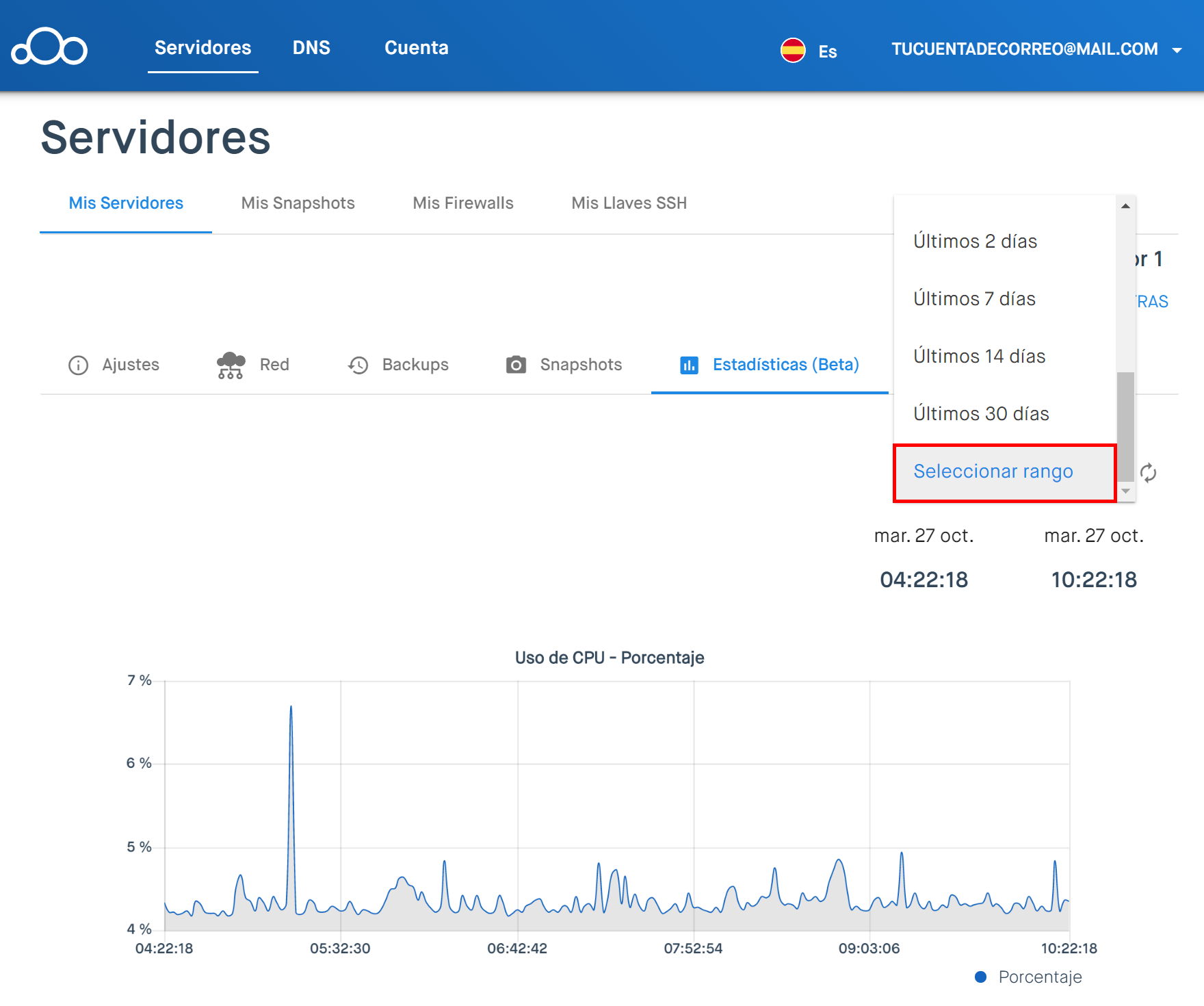Image resolution: width=1204 pixels, height=1006 pixels.
Task: Click the Spanish flag language icon
Action: pos(793,50)
